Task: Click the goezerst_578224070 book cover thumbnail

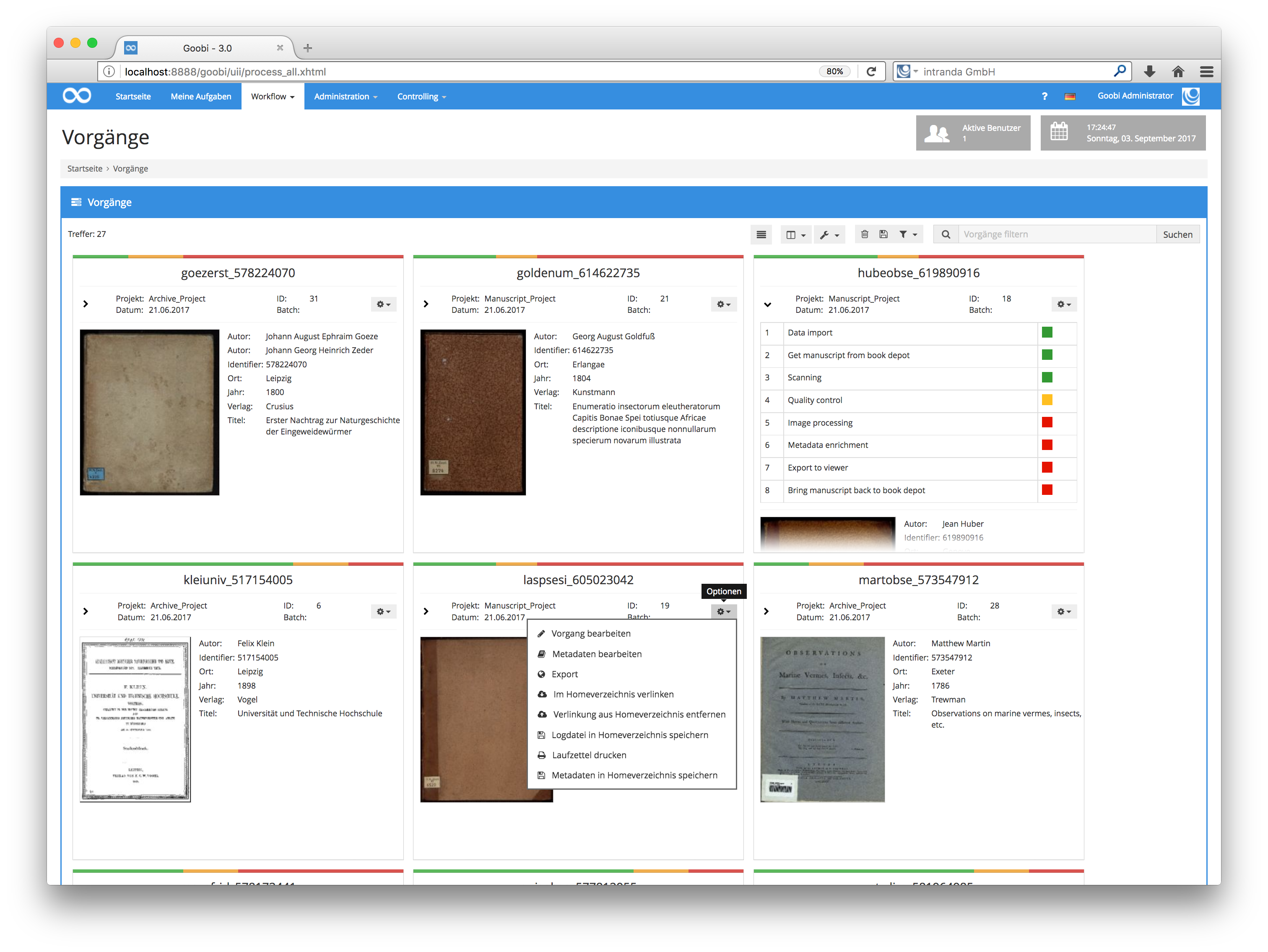Action: pyautogui.click(x=149, y=412)
